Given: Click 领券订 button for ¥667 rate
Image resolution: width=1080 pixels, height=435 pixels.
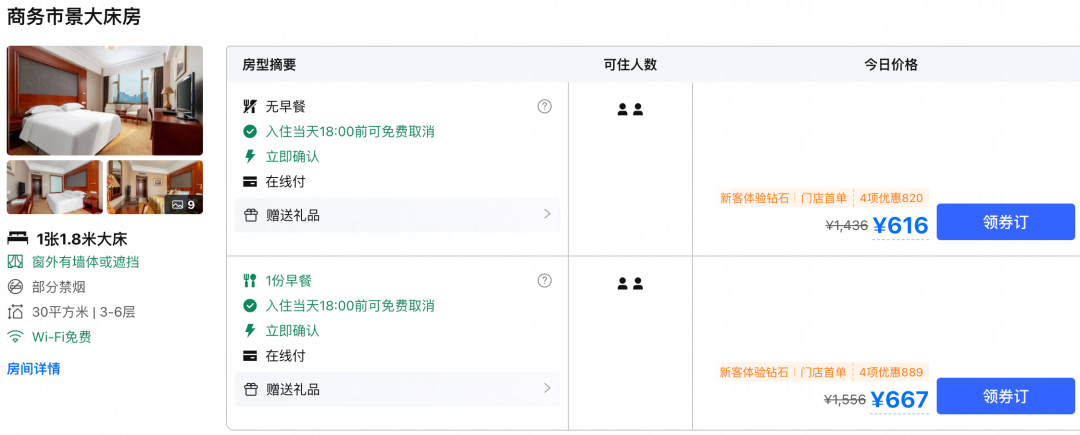Looking at the screenshot, I should tap(1006, 396).
